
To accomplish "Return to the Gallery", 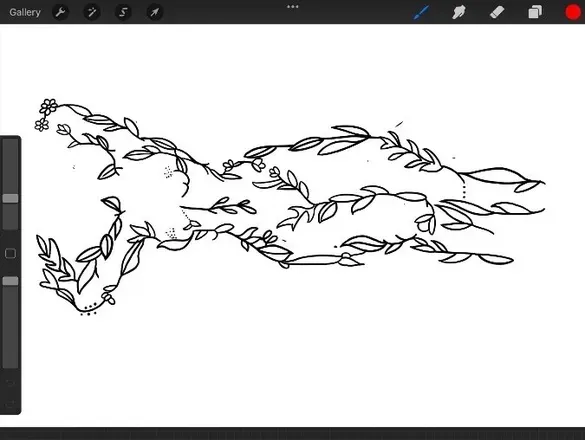I will pyautogui.click(x=25, y=12).
